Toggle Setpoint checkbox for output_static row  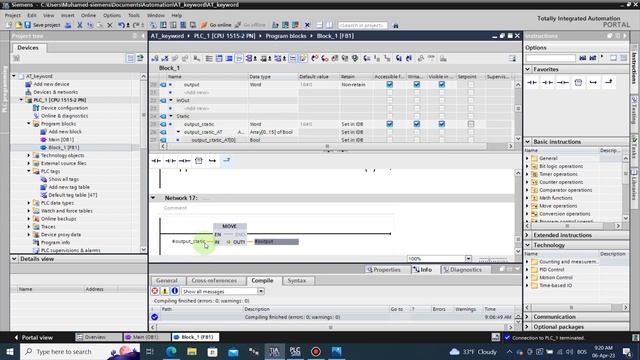[x=471, y=124]
